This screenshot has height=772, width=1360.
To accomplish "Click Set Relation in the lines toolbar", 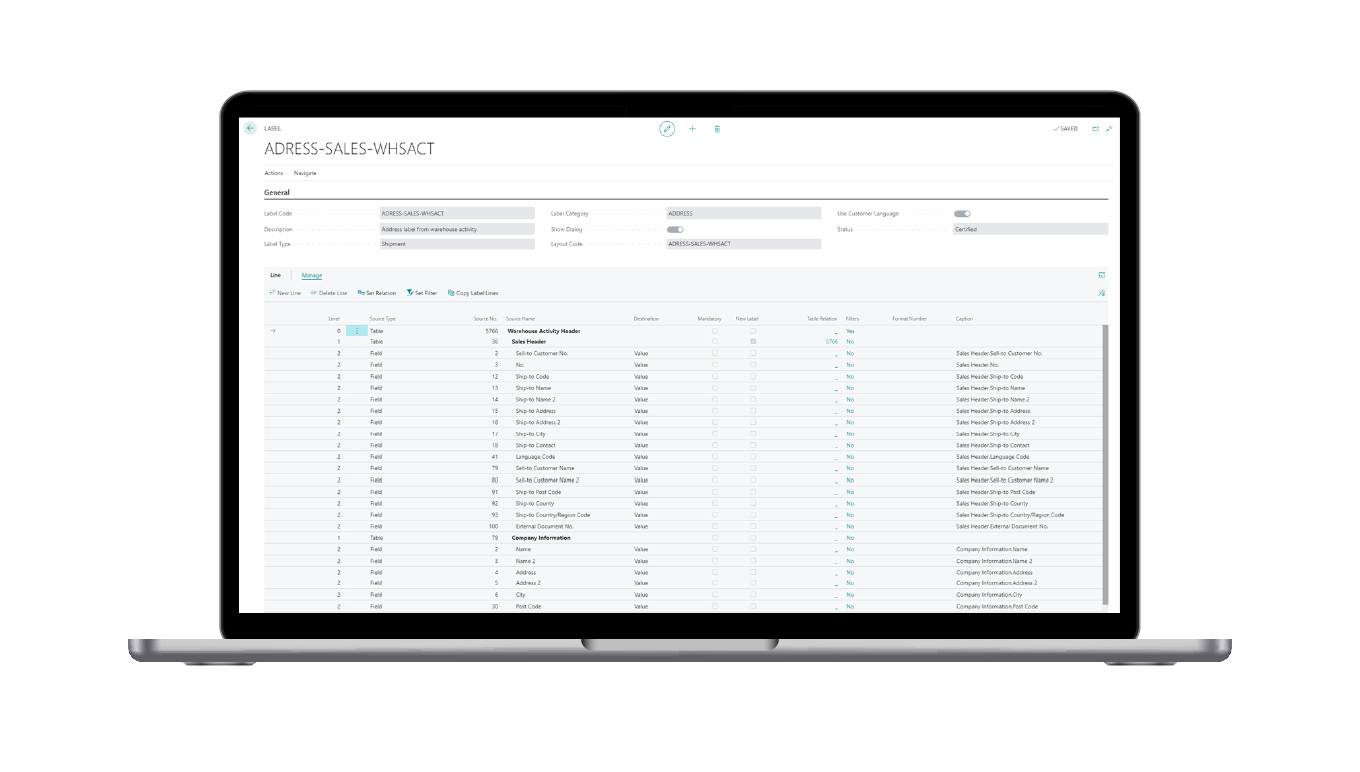I will click(x=376, y=293).
